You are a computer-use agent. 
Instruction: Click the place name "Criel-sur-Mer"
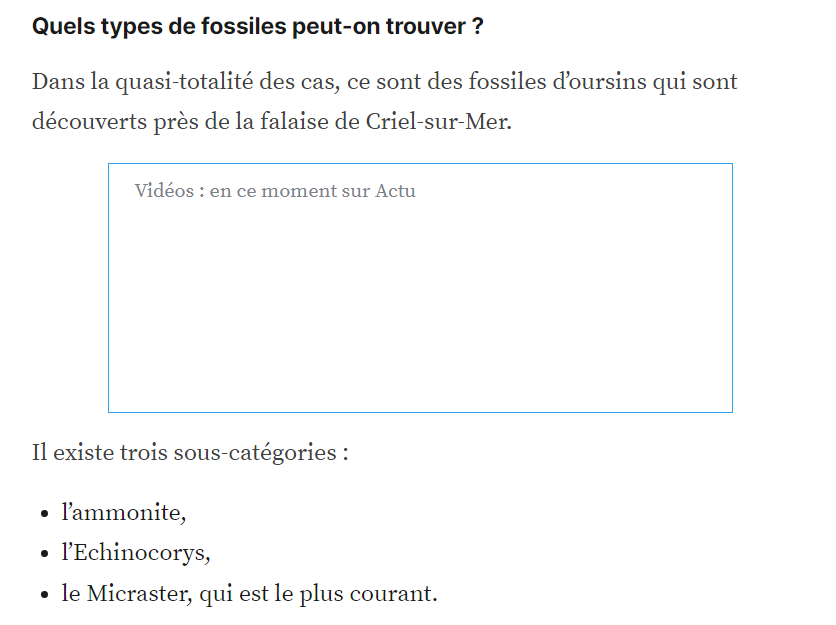tap(436, 122)
